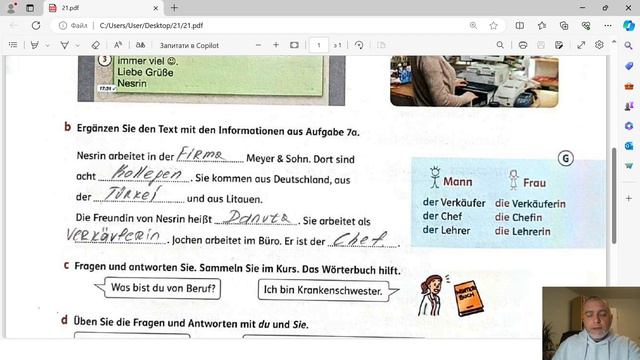Open Collections panel

point(564,25)
